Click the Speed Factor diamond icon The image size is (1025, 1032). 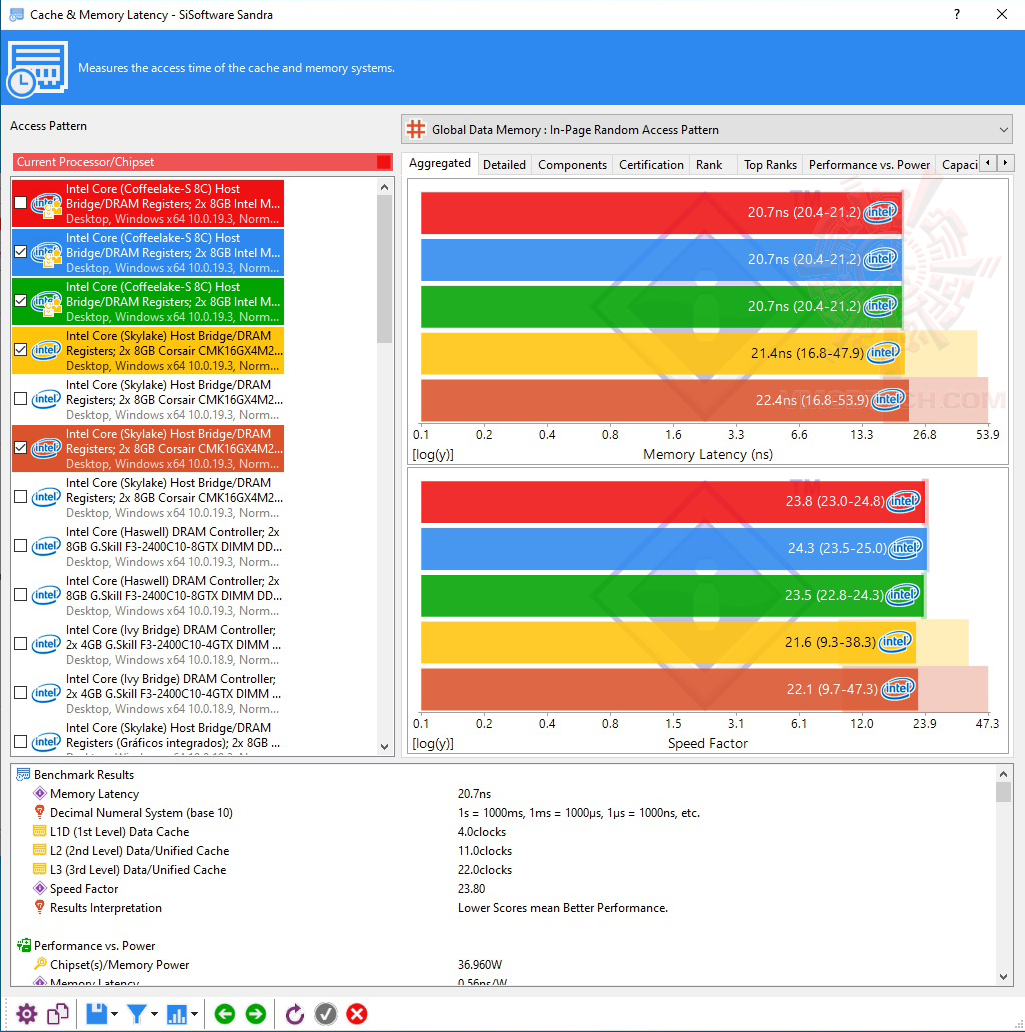point(39,888)
